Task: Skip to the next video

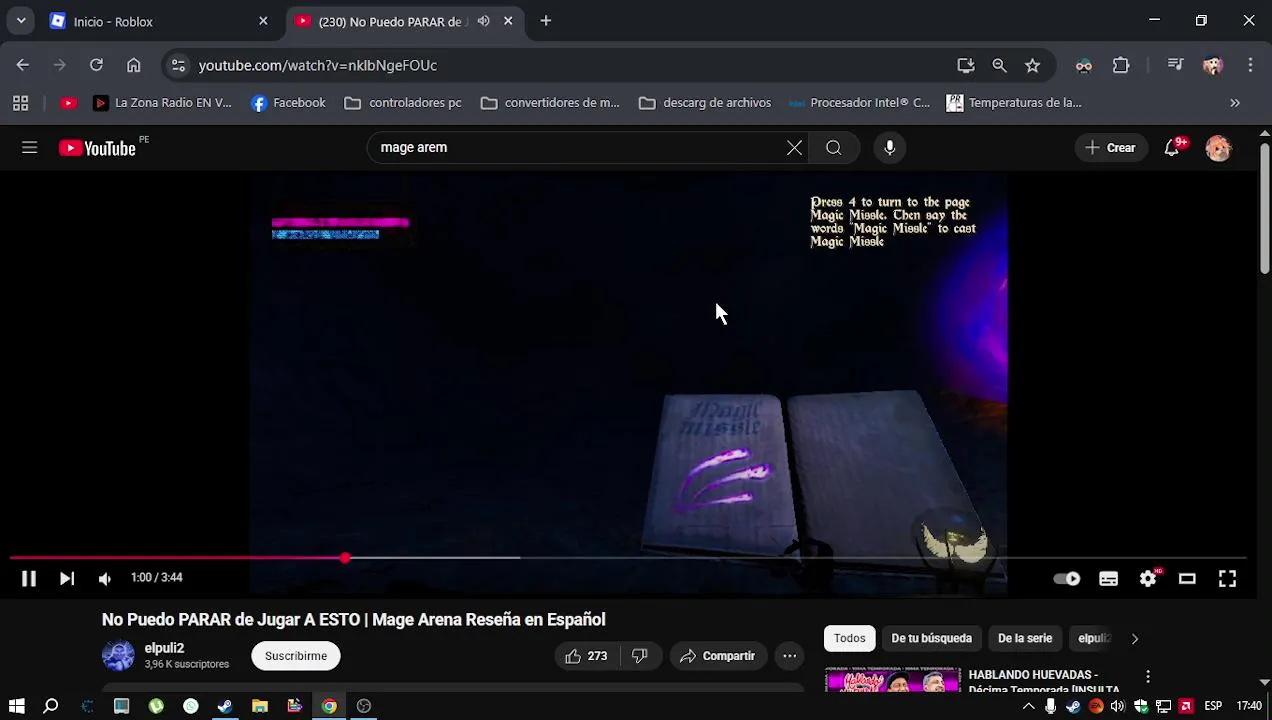Action: pos(67,578)
